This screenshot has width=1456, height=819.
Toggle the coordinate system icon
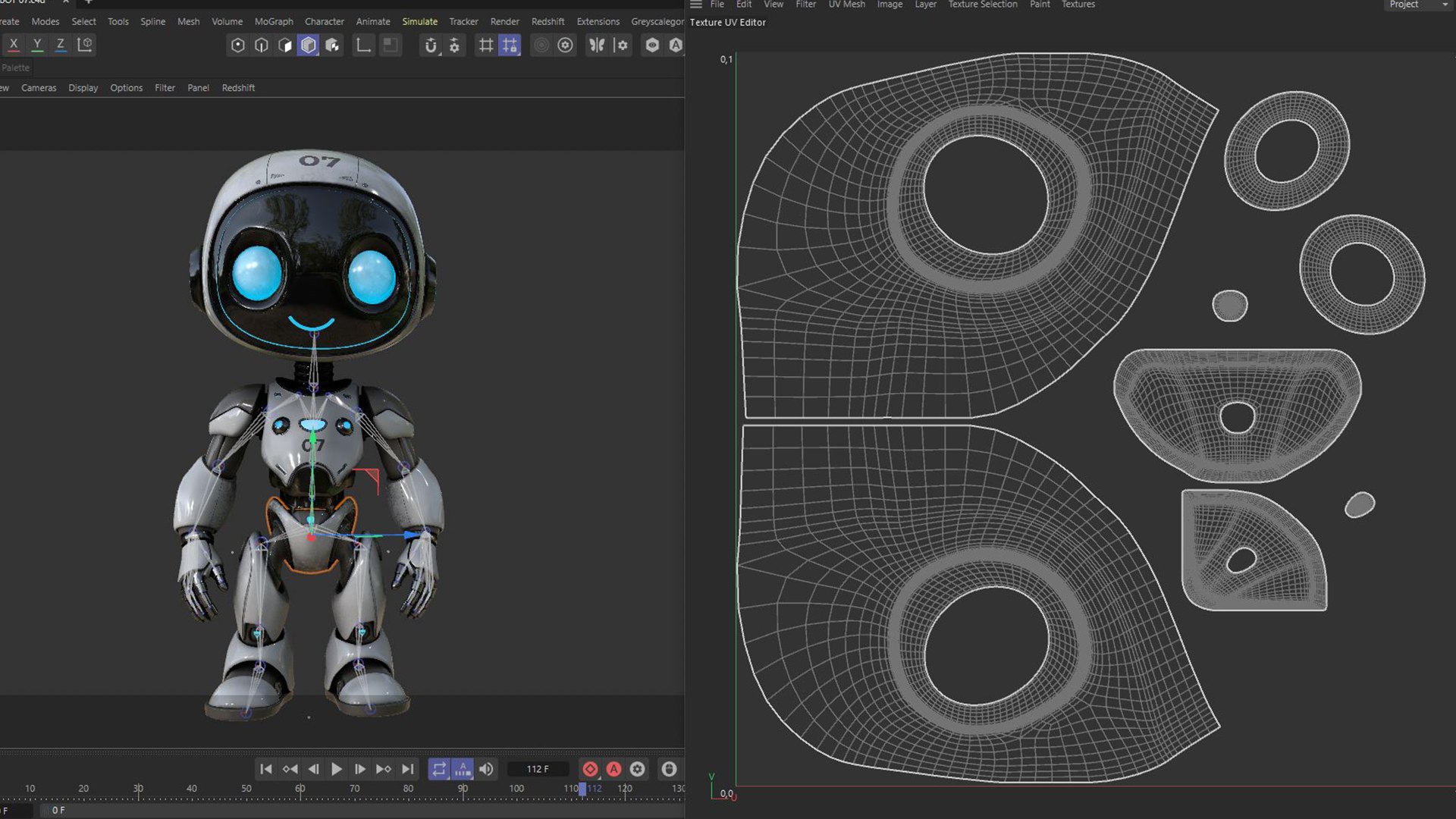tap(85, 45)
